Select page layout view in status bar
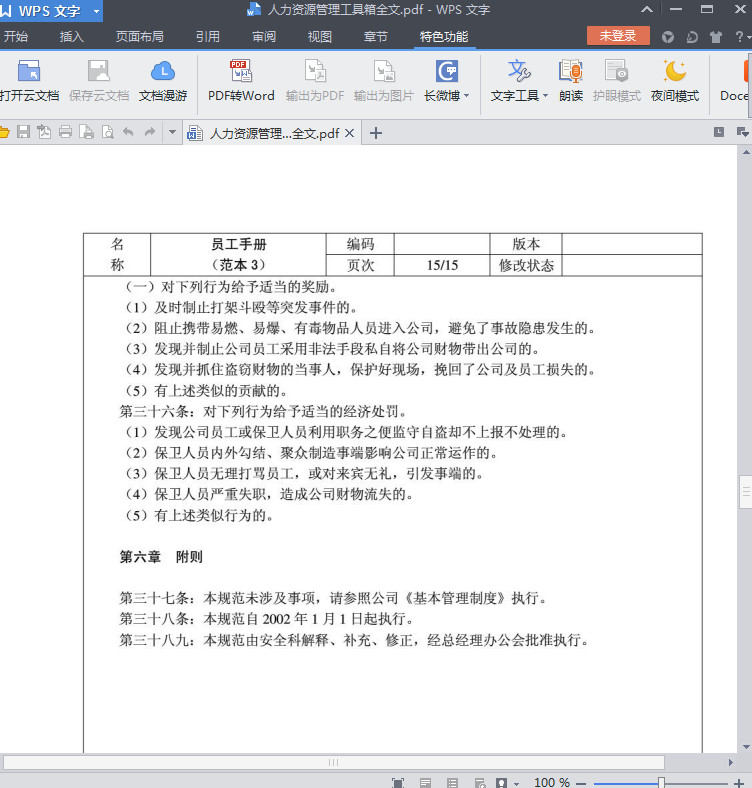Screen dimensions: 752x788 [x=425, y=782]
